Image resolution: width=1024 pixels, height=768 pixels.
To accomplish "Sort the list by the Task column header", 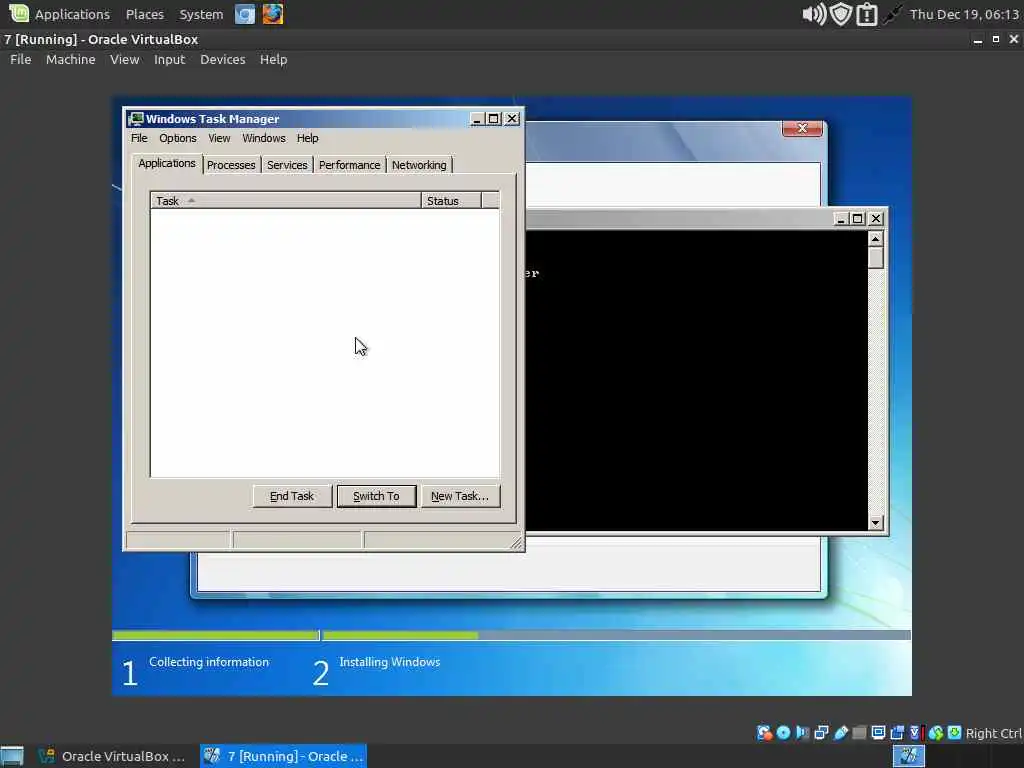I will click(x=286, y=200).
